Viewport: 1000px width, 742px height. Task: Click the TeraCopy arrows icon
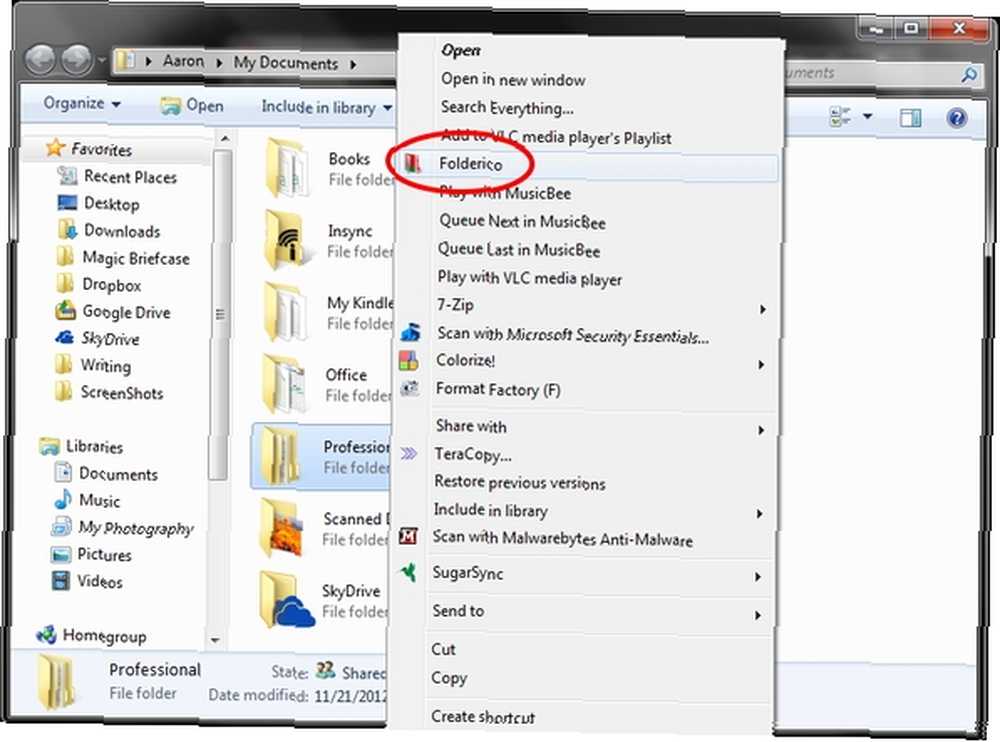point(408,454)
